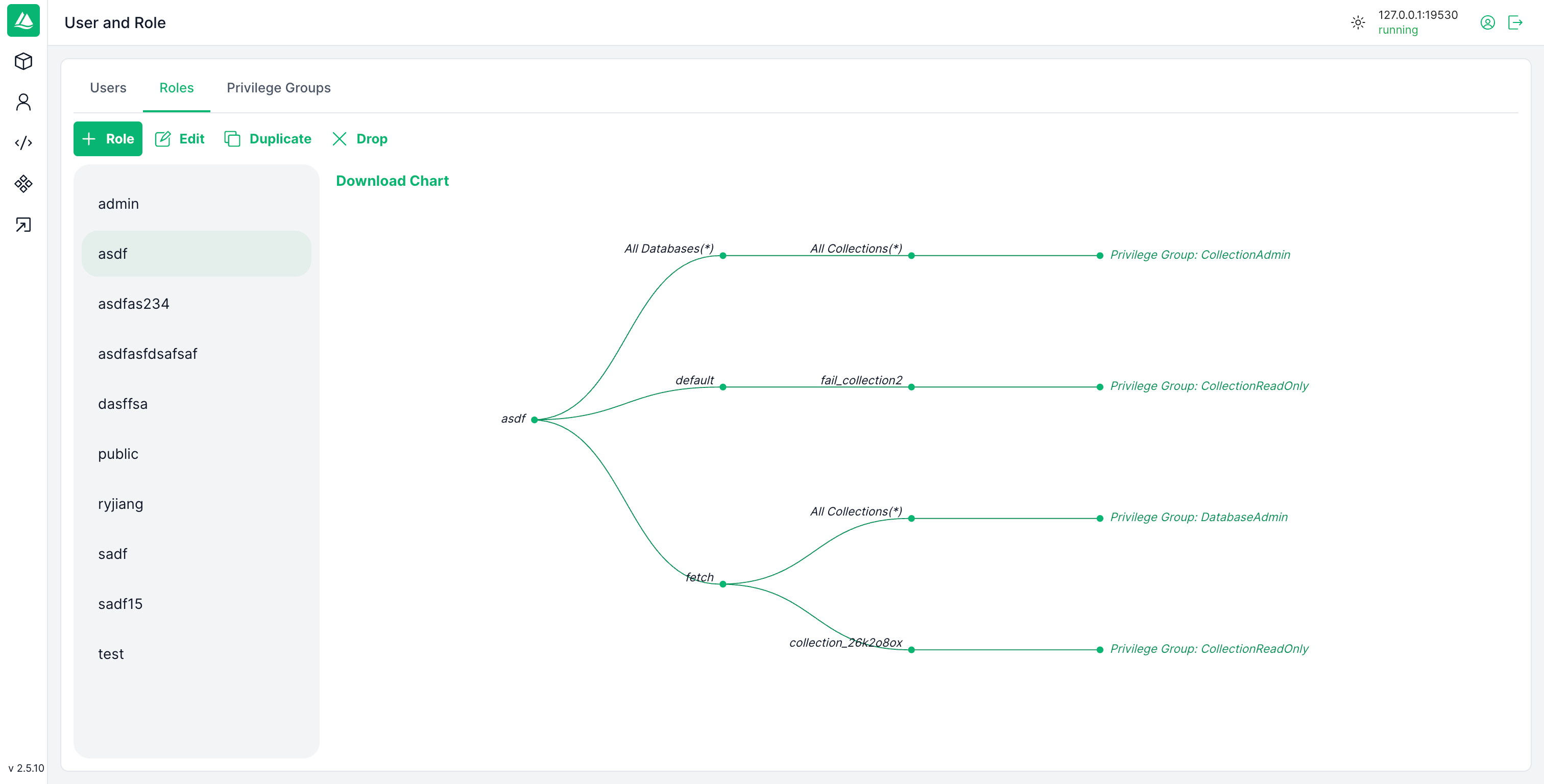Collapse the fetch node in chart
This screenshot has height=784, width=1544.
[x=723, y=584]
